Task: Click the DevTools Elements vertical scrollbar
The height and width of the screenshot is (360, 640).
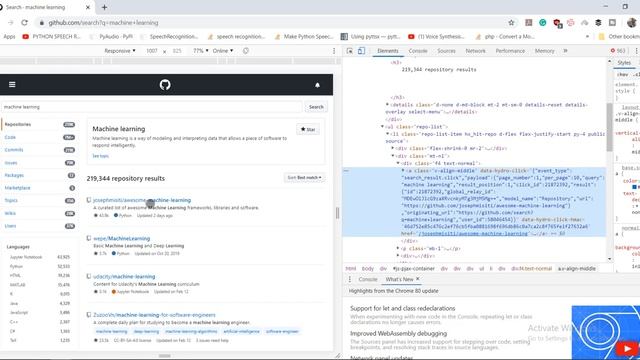Action: [x=609, y=127]
